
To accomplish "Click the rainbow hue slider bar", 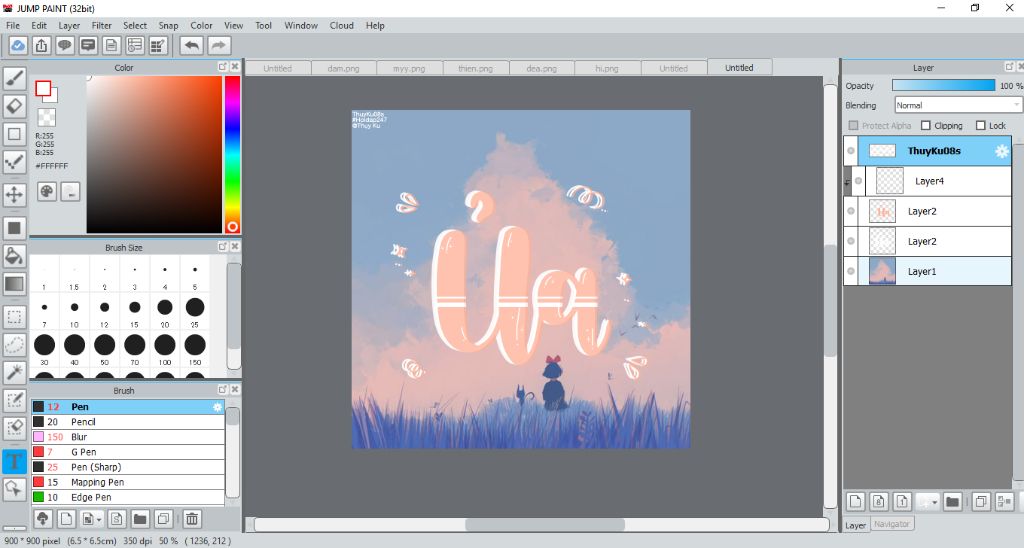I will point(232,154).
